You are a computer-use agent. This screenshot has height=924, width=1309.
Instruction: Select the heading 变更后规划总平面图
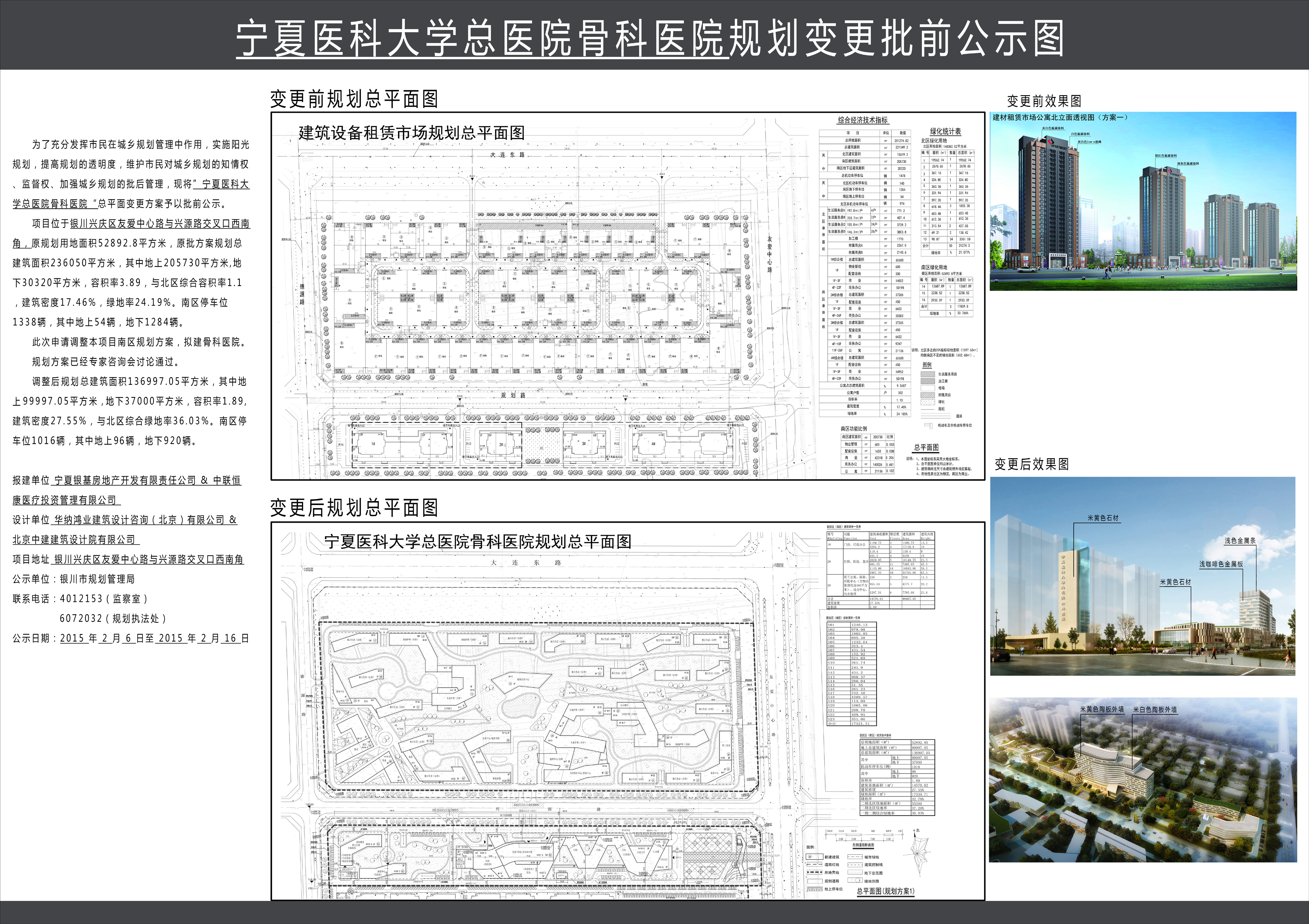click(354, 508)
